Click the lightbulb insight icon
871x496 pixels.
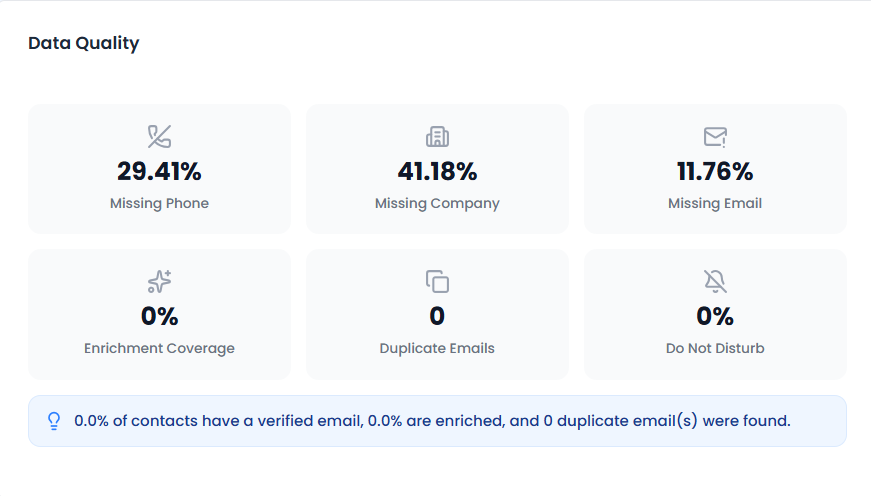point(54,421)
